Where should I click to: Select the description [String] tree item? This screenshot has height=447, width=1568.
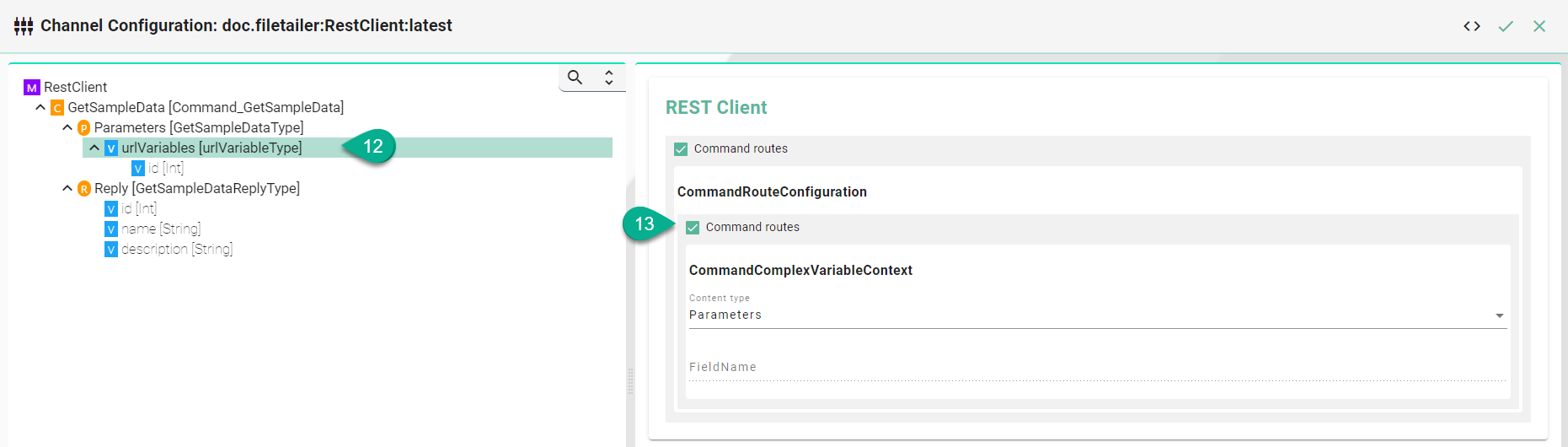pyautogui.click(x=176, y=250)
